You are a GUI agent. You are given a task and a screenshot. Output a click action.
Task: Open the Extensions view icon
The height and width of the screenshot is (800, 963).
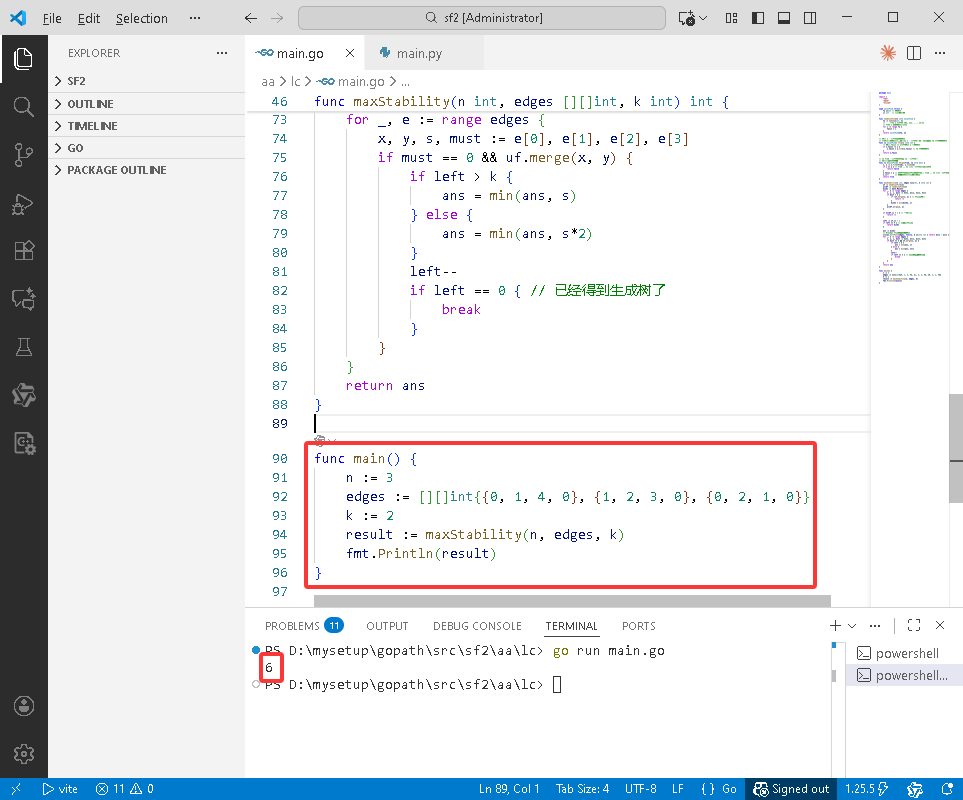[x=23, y=250]
